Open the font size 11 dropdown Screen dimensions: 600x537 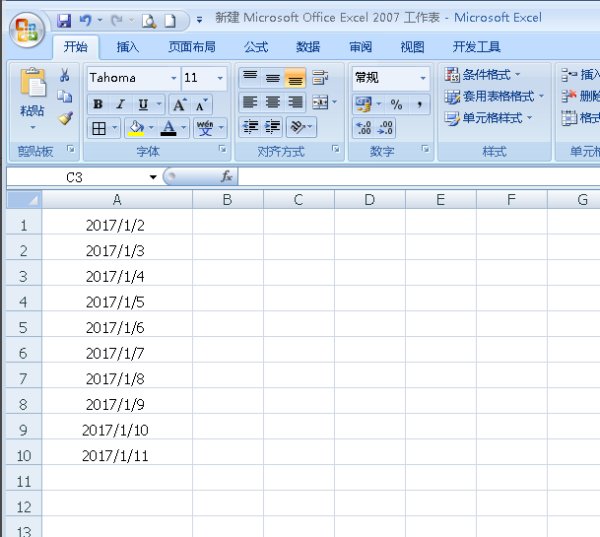click(x=220, y=78)
